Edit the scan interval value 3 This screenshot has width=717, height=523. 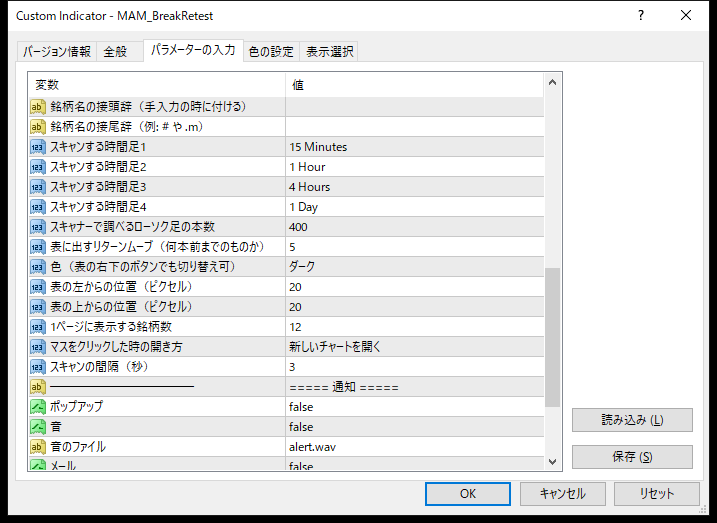coord(415,367)
